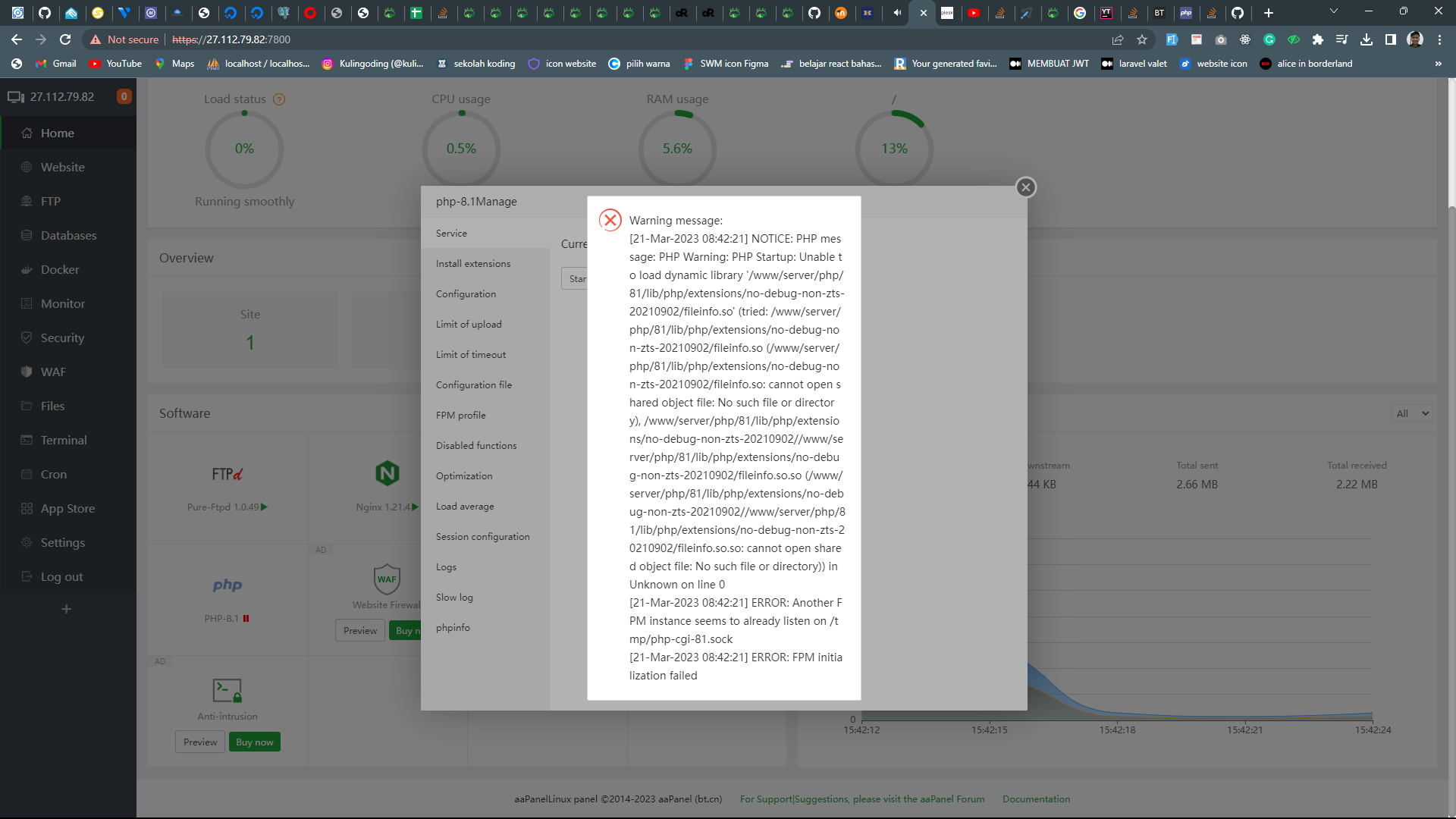The width and height of the screenshot is (1456, 819).
Task: Open the Documentation footer link
Action: [x=1036, y=799]
